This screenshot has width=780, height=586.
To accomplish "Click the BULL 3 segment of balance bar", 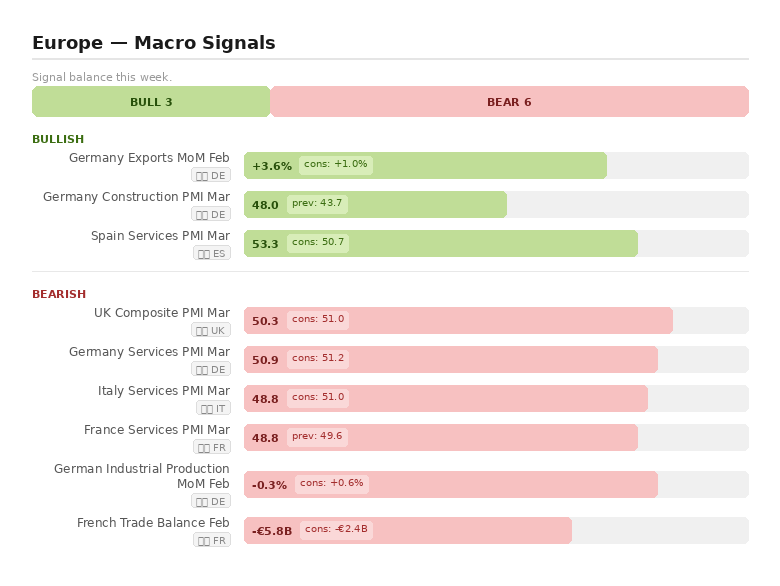I will 151,102.
